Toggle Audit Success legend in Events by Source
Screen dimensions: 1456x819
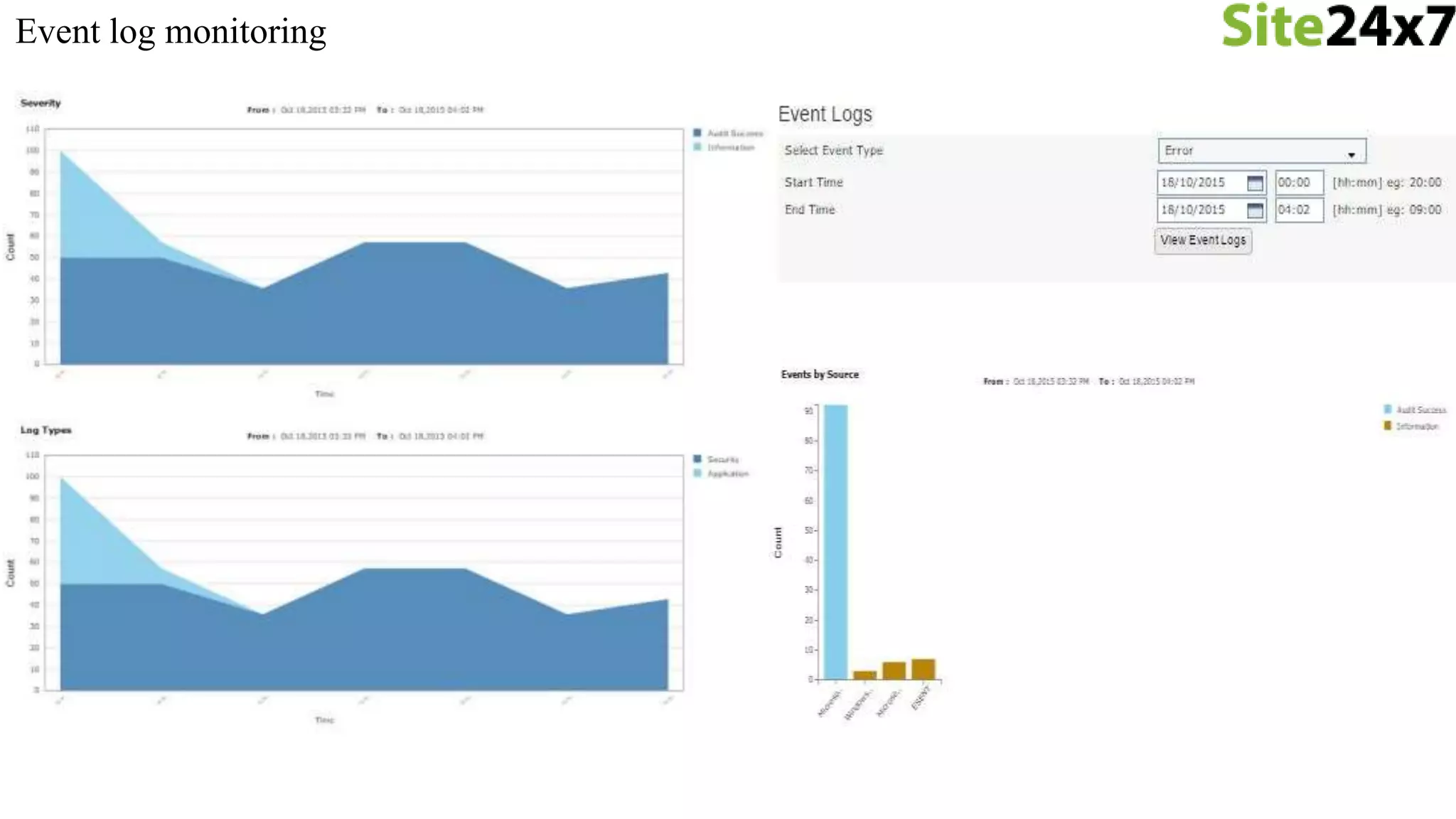(x=1415, y=409)
